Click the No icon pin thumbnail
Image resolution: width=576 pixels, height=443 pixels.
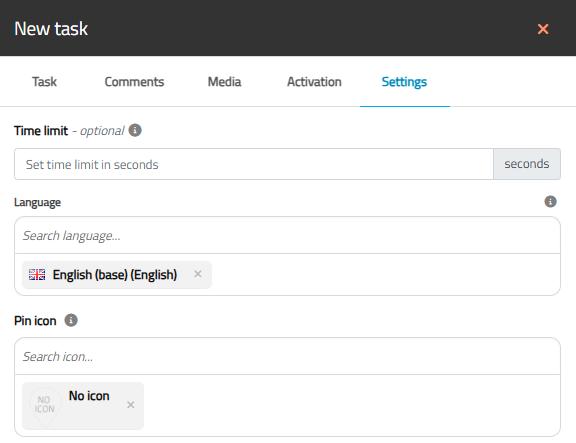point(44,406)
